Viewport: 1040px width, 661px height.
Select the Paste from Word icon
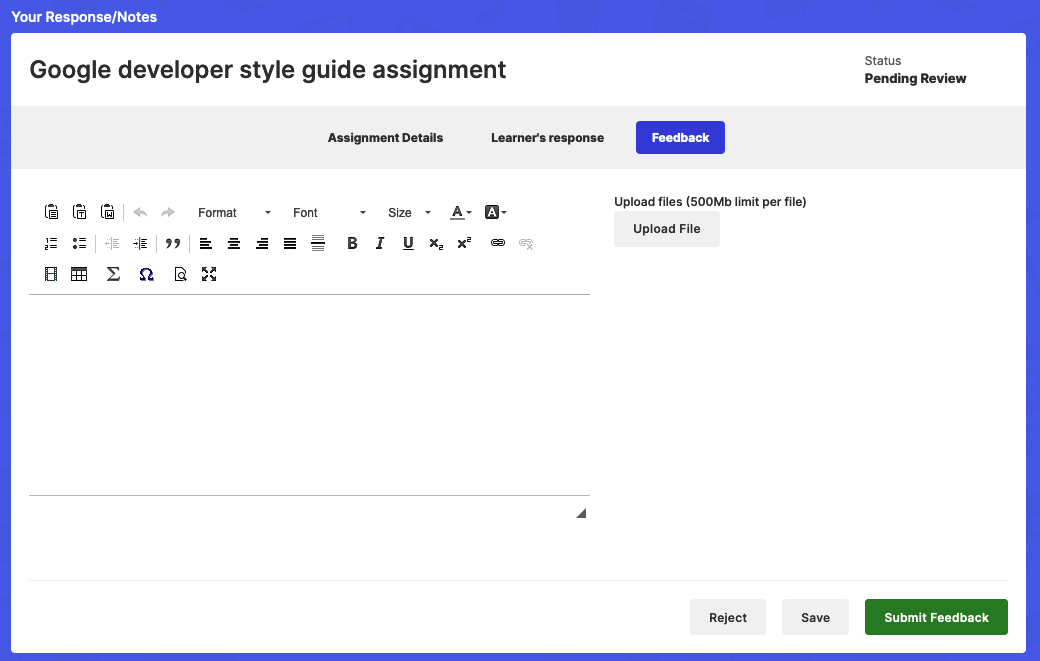[x=107, y=212]
